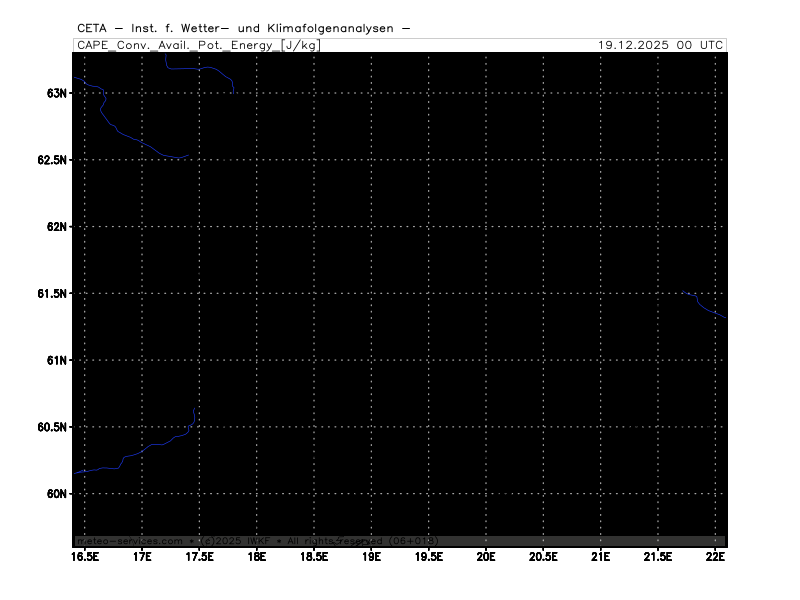800x600 pixels.
Task: Select the 20E longitude axis label
Action: (x=487, y=556)
